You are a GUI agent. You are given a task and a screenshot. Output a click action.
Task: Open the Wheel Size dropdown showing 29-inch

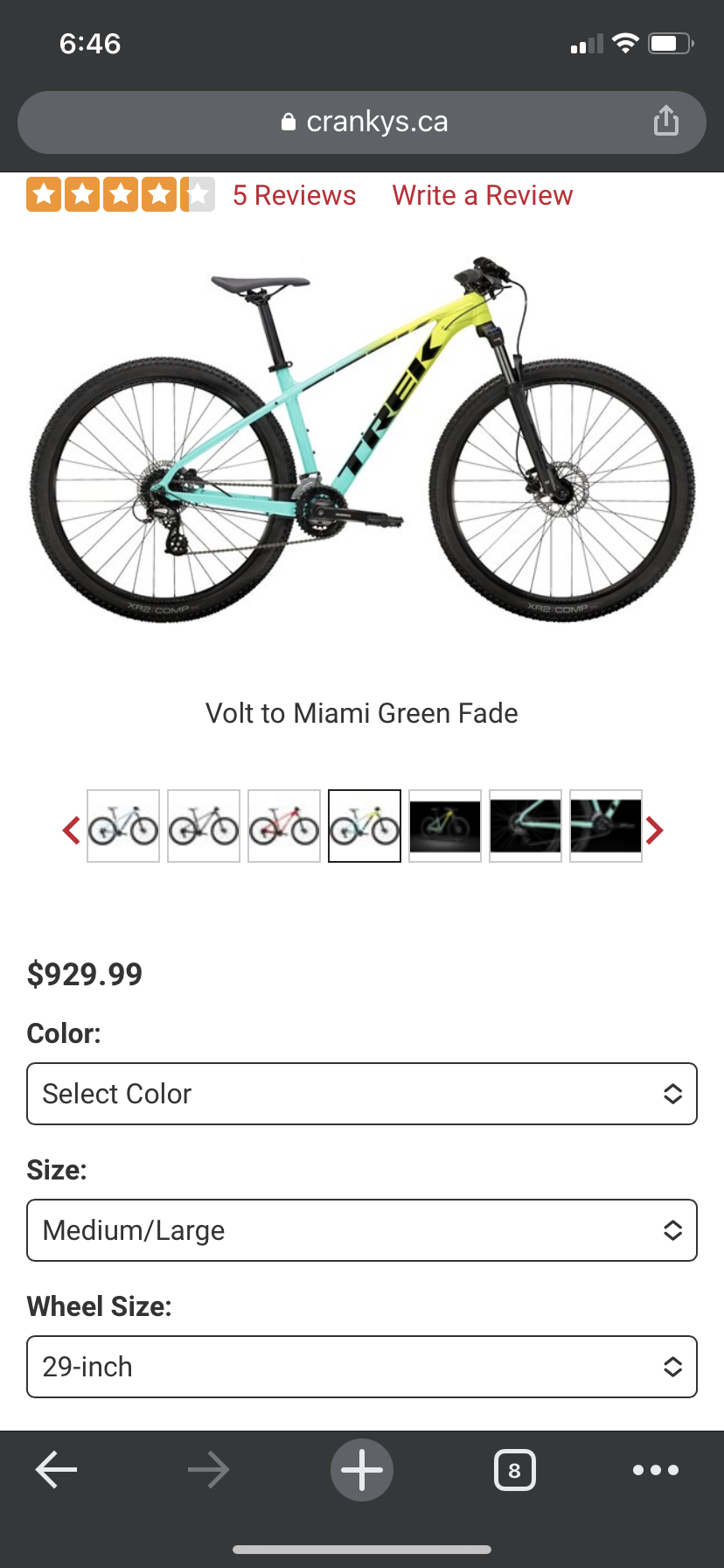tap(362, 1367)
